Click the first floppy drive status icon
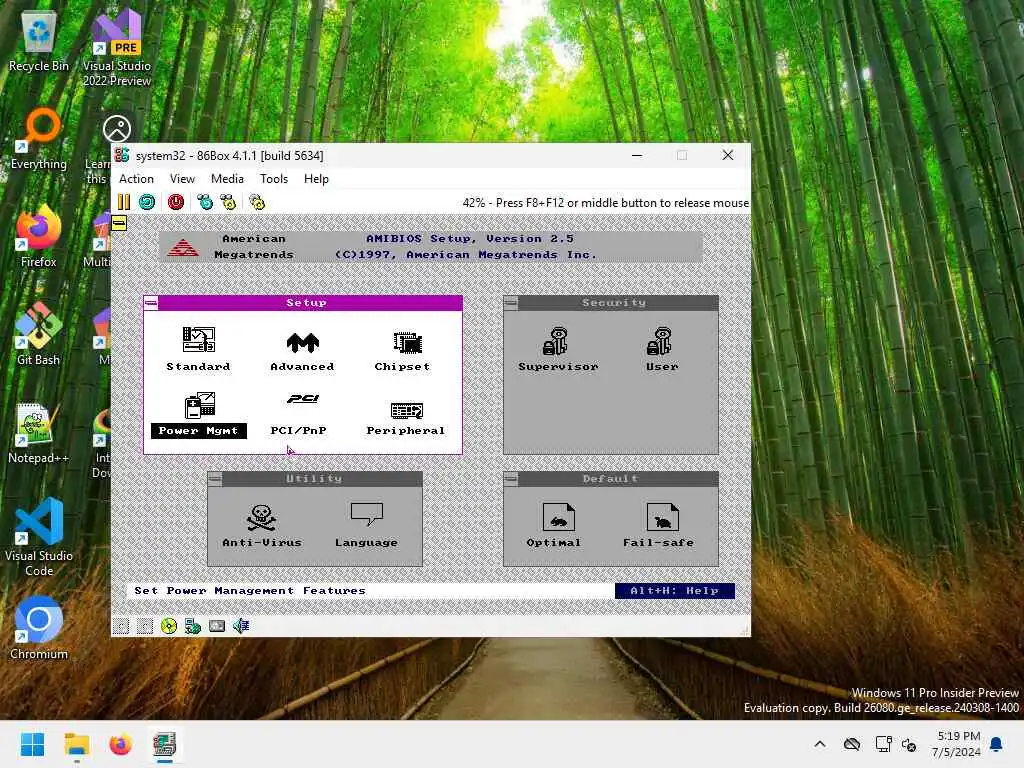Image resolution: width=1024 pixels, height=768 pixels. [x=121, y=626]
